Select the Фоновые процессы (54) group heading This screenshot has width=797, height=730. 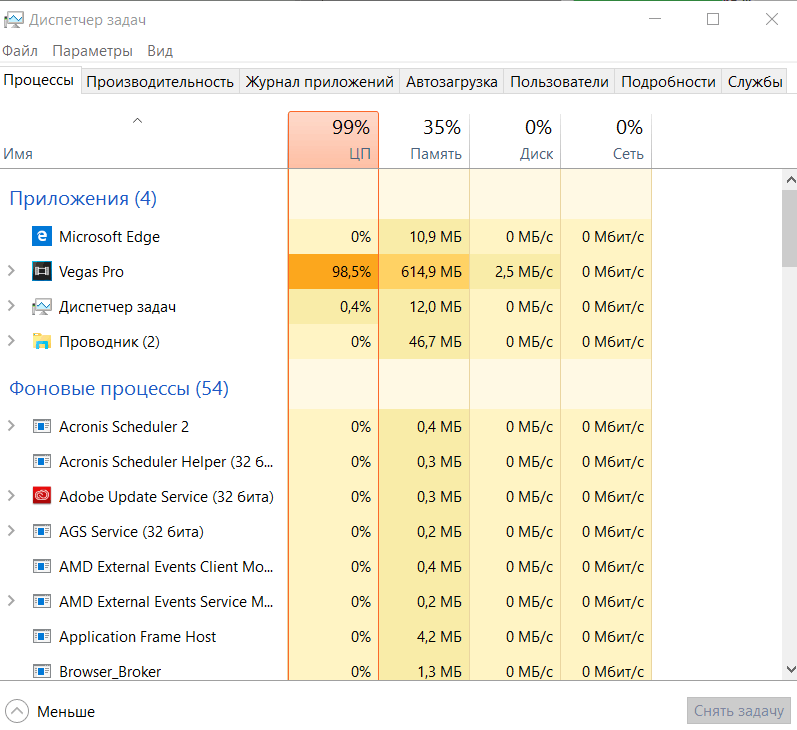click(x=119, y=388)
